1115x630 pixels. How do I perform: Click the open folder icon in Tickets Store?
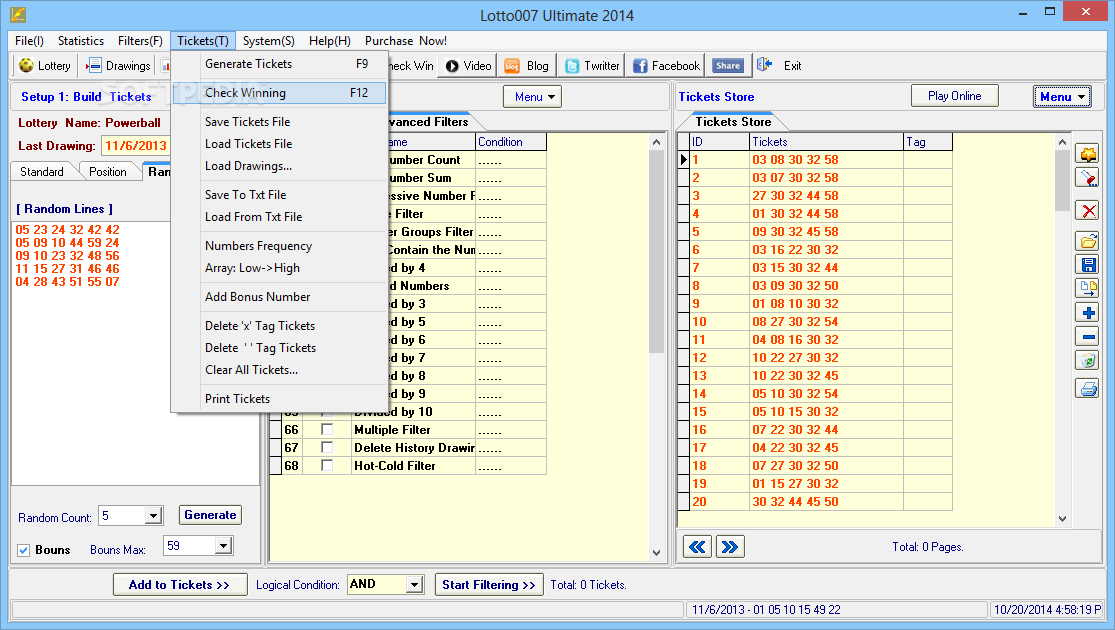click(1087, 241)
